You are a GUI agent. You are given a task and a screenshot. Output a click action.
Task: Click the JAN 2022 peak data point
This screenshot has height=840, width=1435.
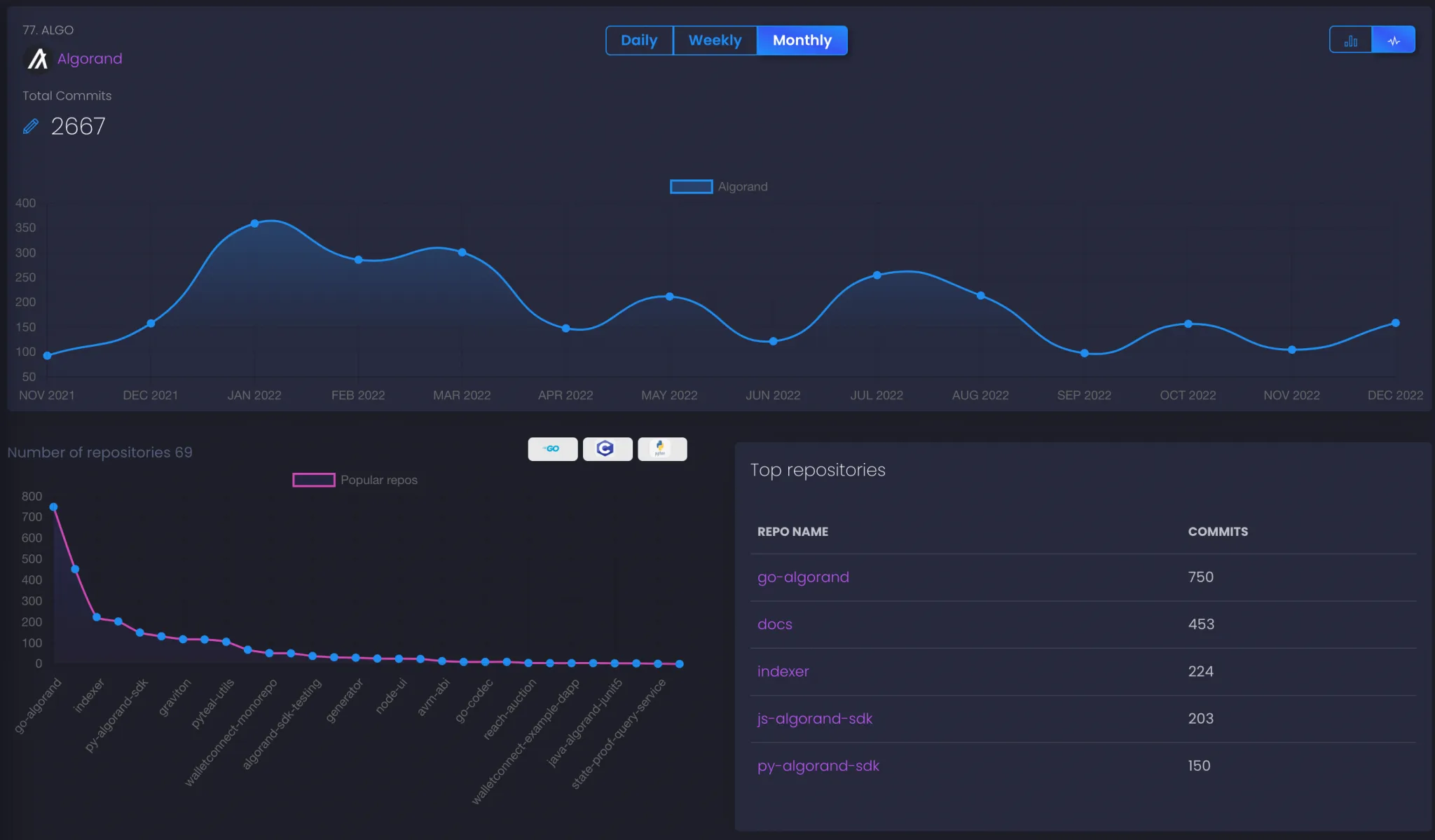click(x=254, y=223)
